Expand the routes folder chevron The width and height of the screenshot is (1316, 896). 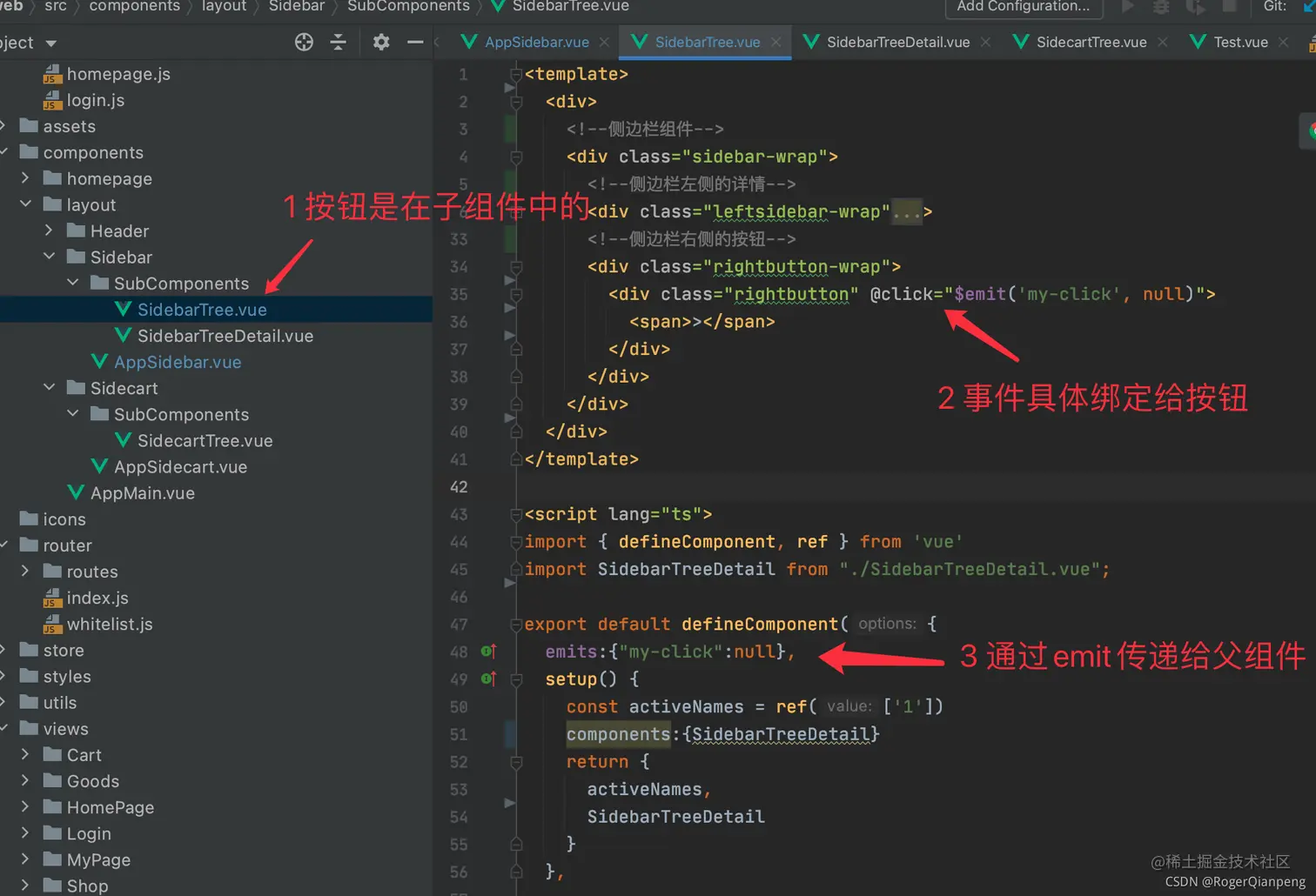[25, 571]
